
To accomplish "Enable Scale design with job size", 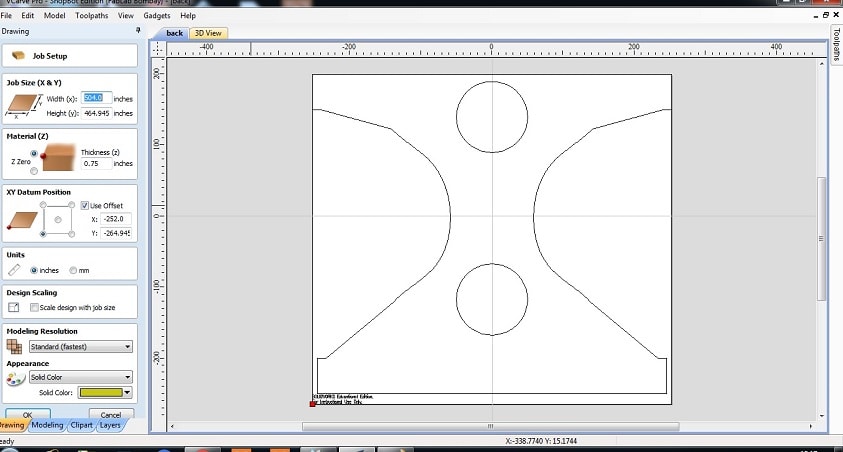I will point(34,307).
